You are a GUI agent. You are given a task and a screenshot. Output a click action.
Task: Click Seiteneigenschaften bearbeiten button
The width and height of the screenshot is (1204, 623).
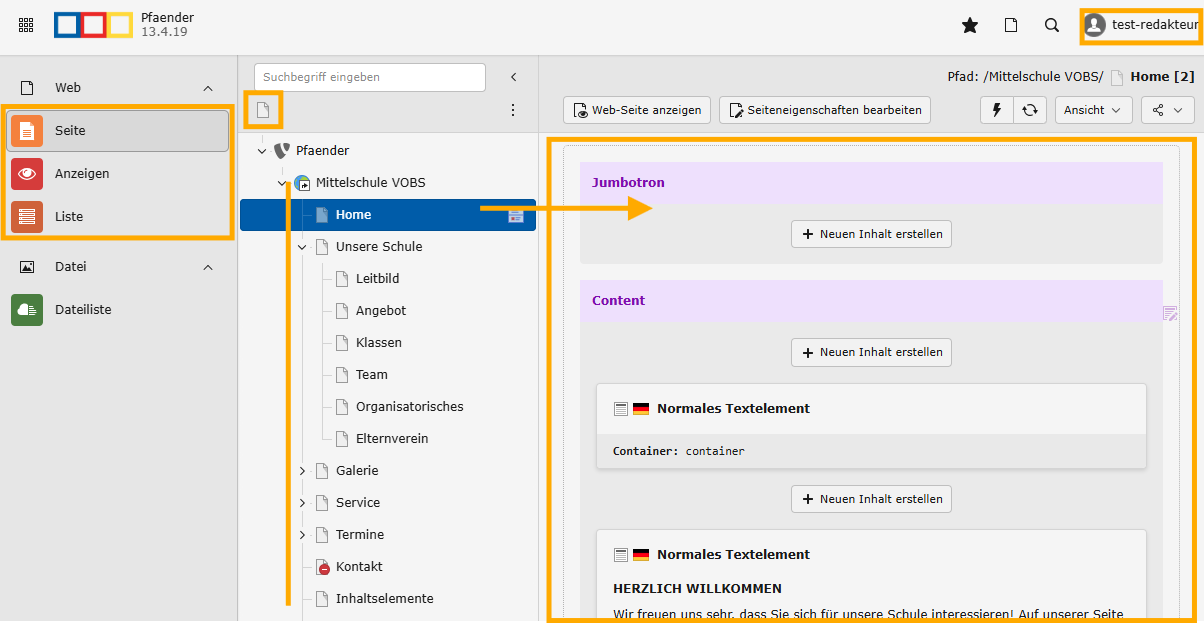[x=825, y=110]
